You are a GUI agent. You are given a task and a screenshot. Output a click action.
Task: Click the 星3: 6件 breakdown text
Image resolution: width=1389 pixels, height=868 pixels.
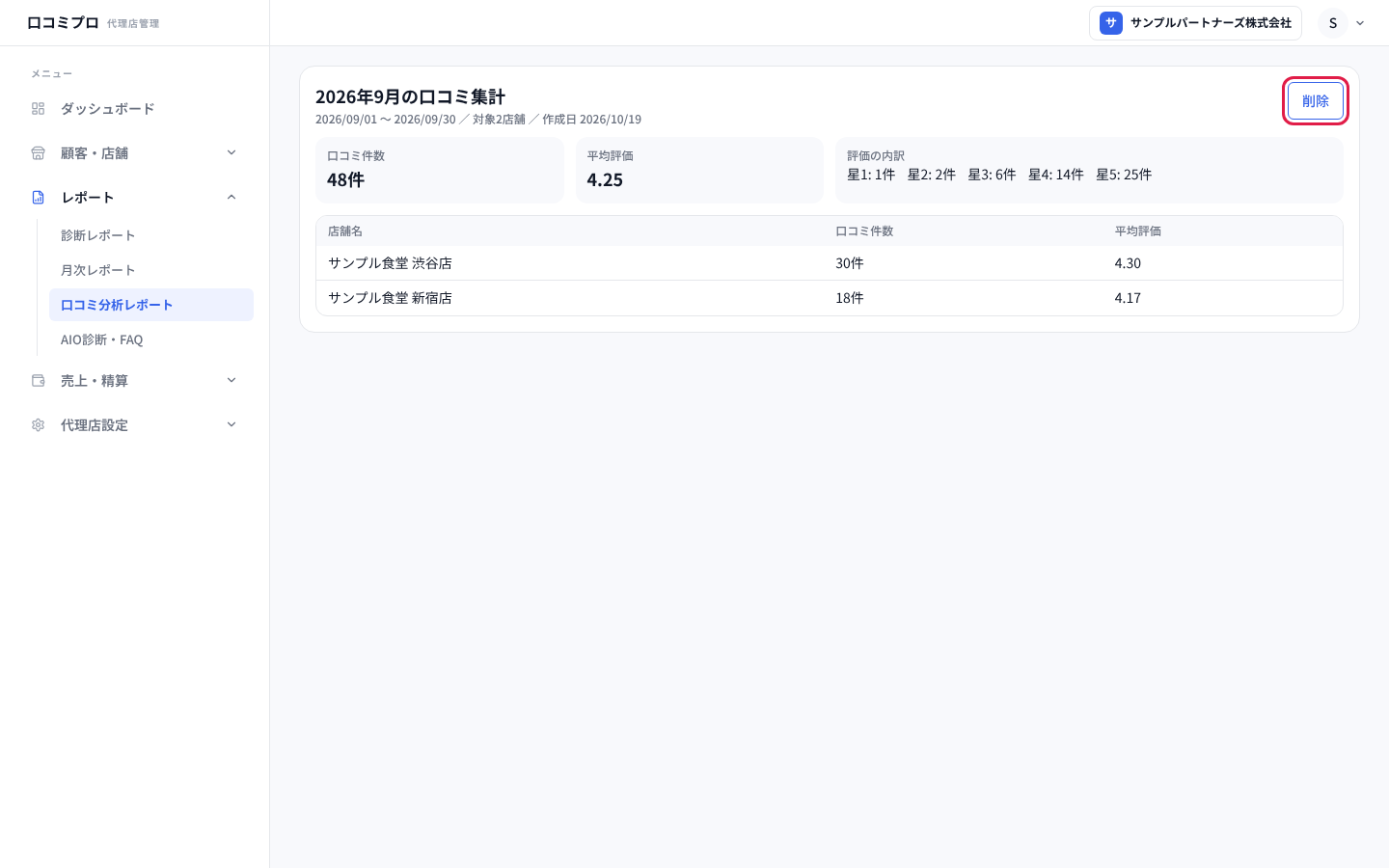point(992,175)
